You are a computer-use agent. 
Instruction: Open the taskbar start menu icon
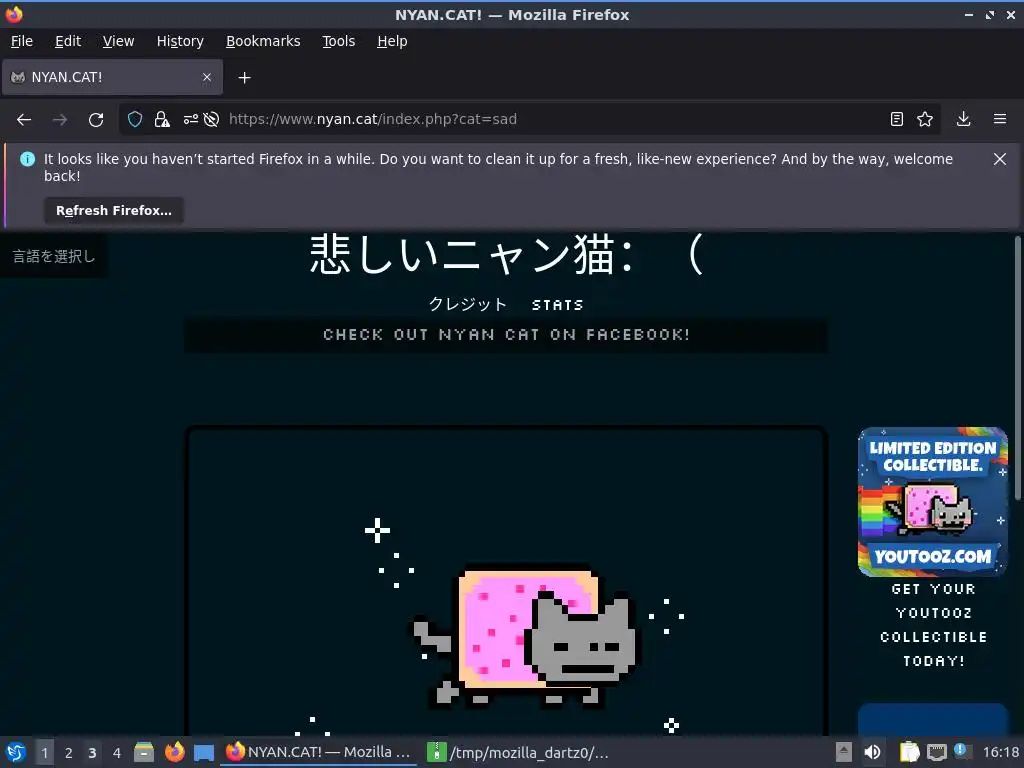(16, 752)
